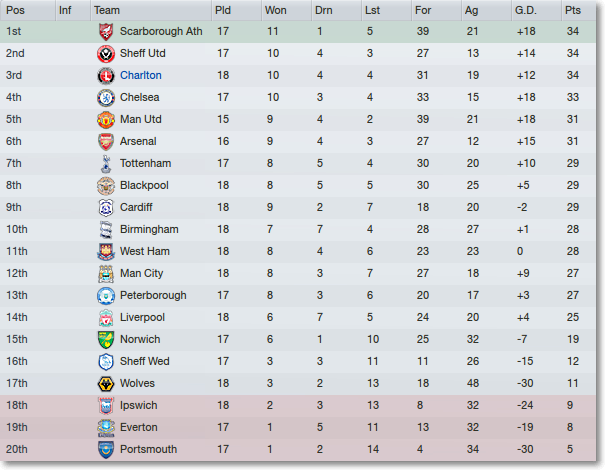Click the Sheff Utd club badge

coord(106,54)
